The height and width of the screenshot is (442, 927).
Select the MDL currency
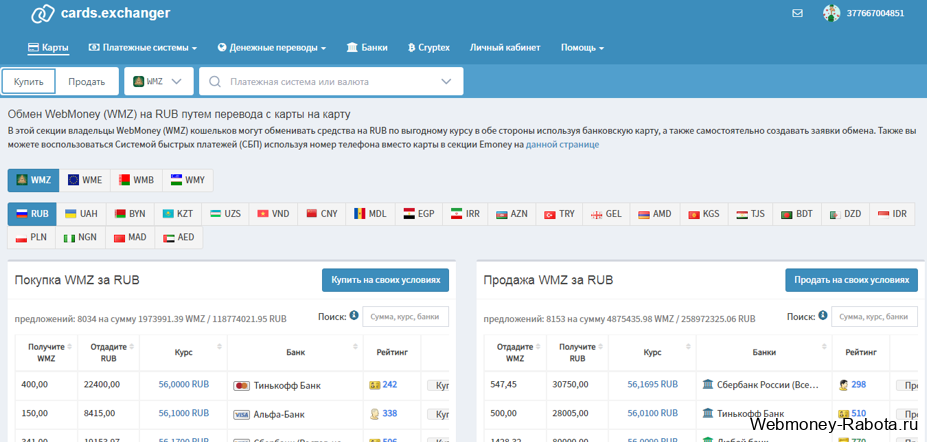click(370, 214)
